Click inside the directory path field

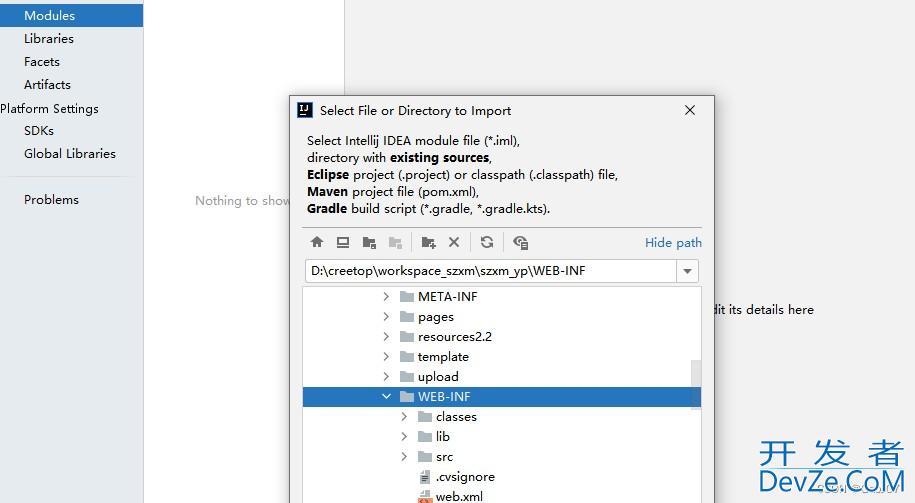click(490, 271)
